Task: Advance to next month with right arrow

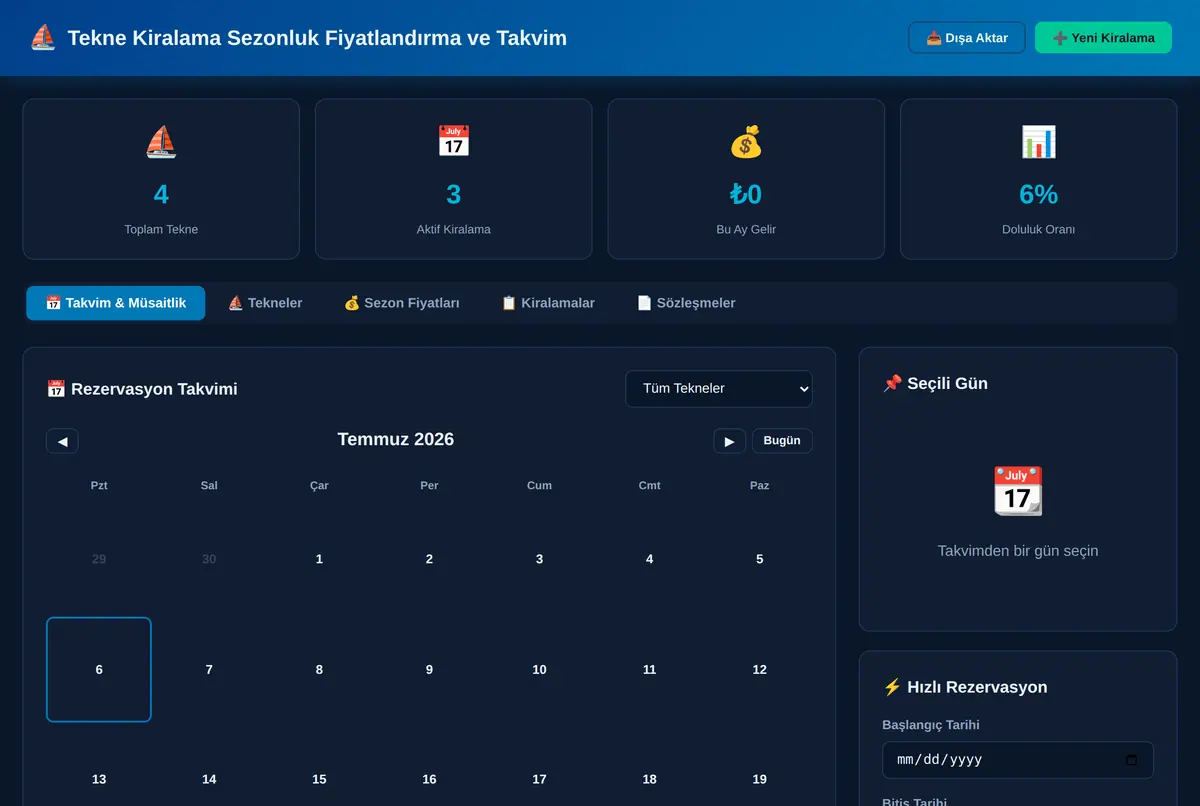Action: pos(729,441)
